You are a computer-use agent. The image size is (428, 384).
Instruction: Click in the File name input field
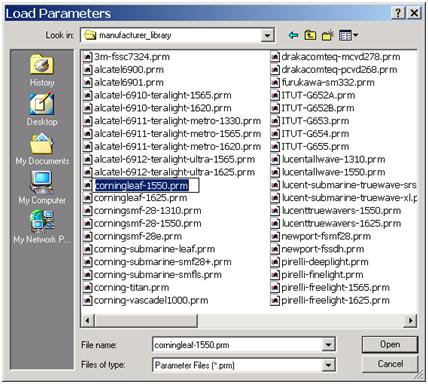pyautogui.click(x=237, y=345)
